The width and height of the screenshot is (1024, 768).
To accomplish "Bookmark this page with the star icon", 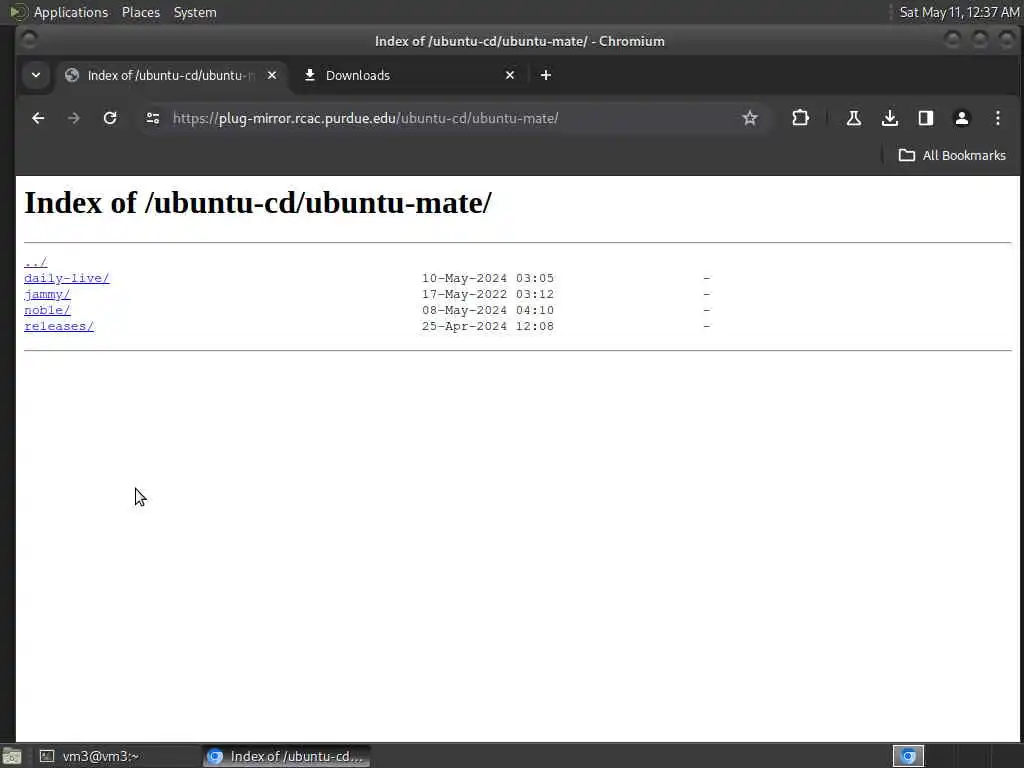I will [750, 118].
